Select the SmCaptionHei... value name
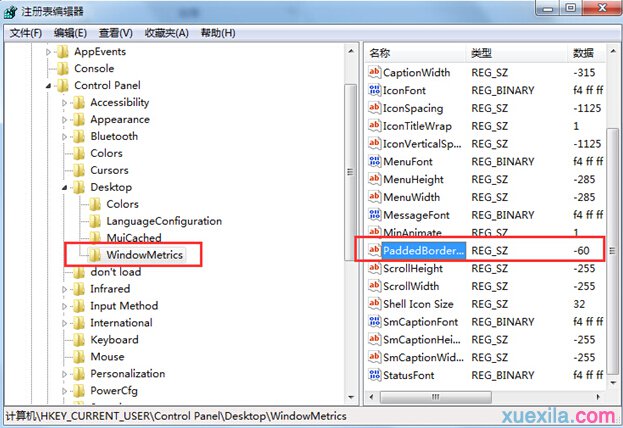 (x=422, y=340)
